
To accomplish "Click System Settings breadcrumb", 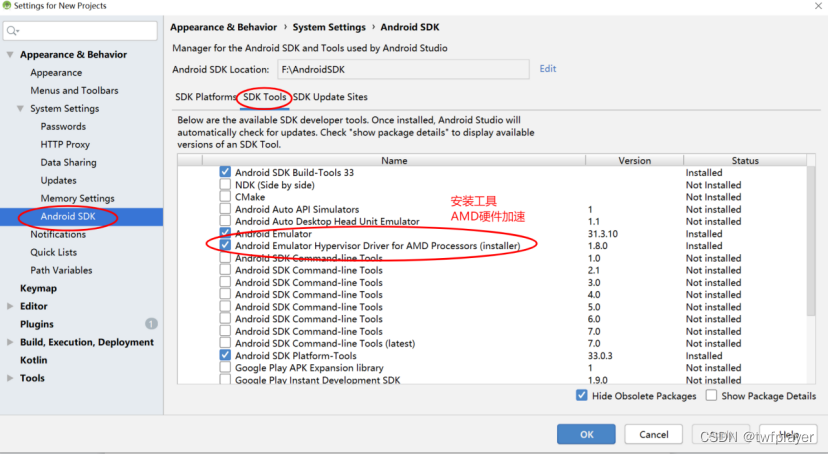I will [x=329, y=27].
